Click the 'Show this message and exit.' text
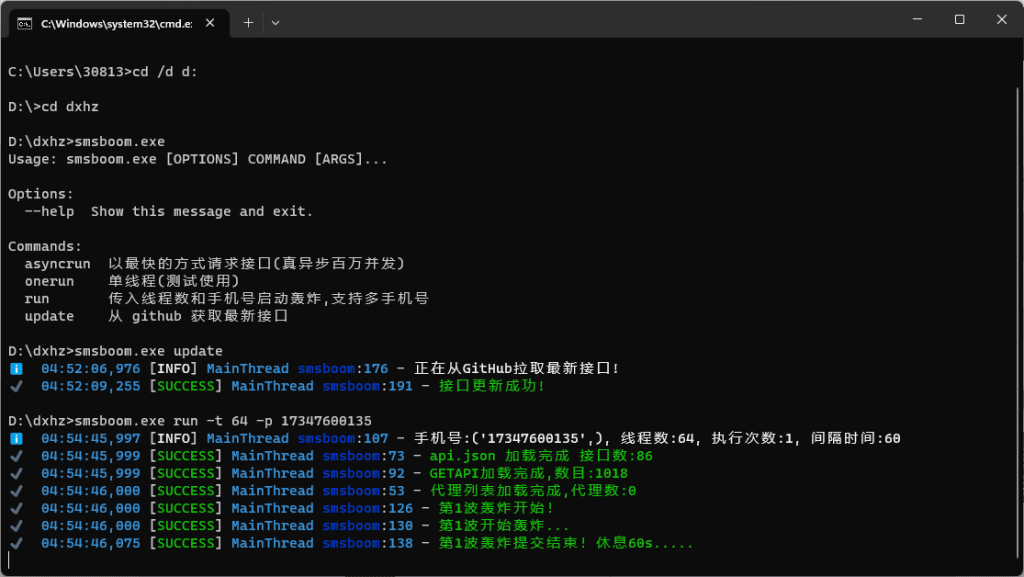 [x=202, y=211]
